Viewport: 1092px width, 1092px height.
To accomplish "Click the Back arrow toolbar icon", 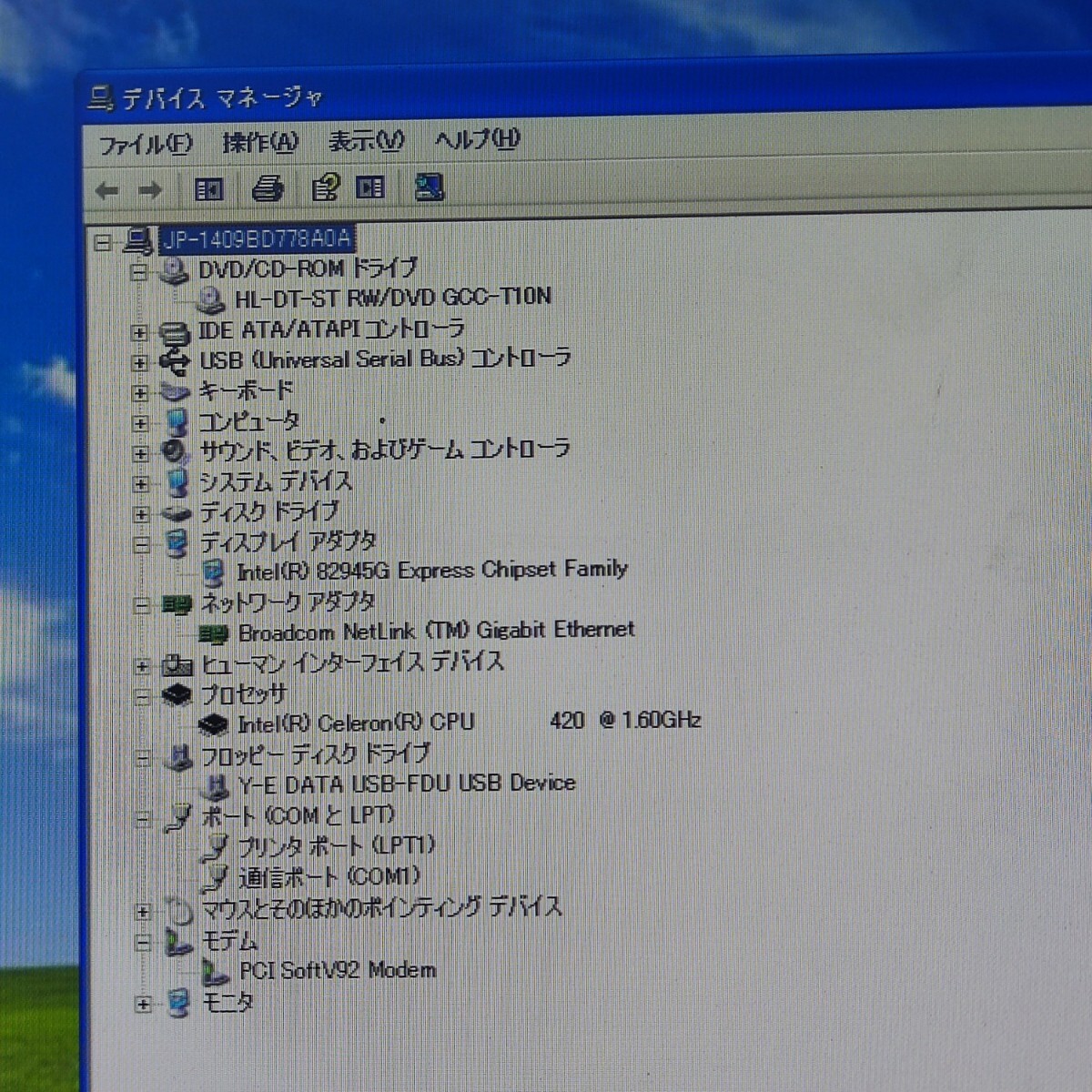I will (x=107, y=190).
